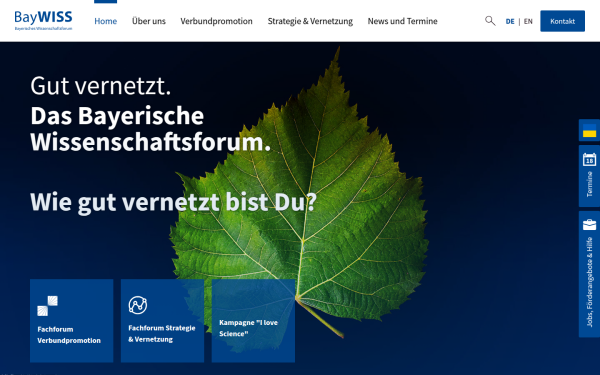Open Fachforum Strategie & Vernetzung tile label

[162, 334]
